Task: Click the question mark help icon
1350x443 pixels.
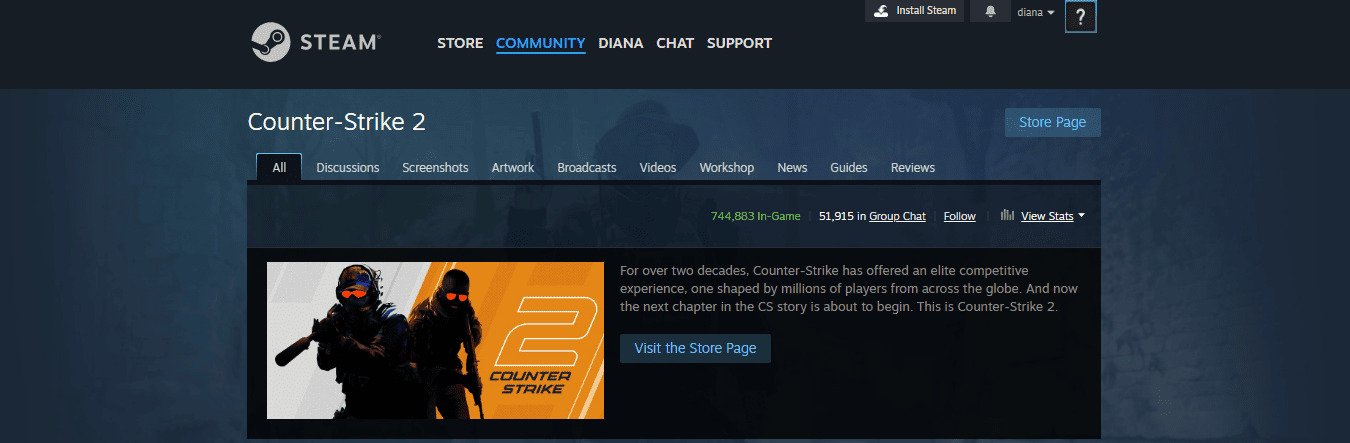Action: (1080, 17)
